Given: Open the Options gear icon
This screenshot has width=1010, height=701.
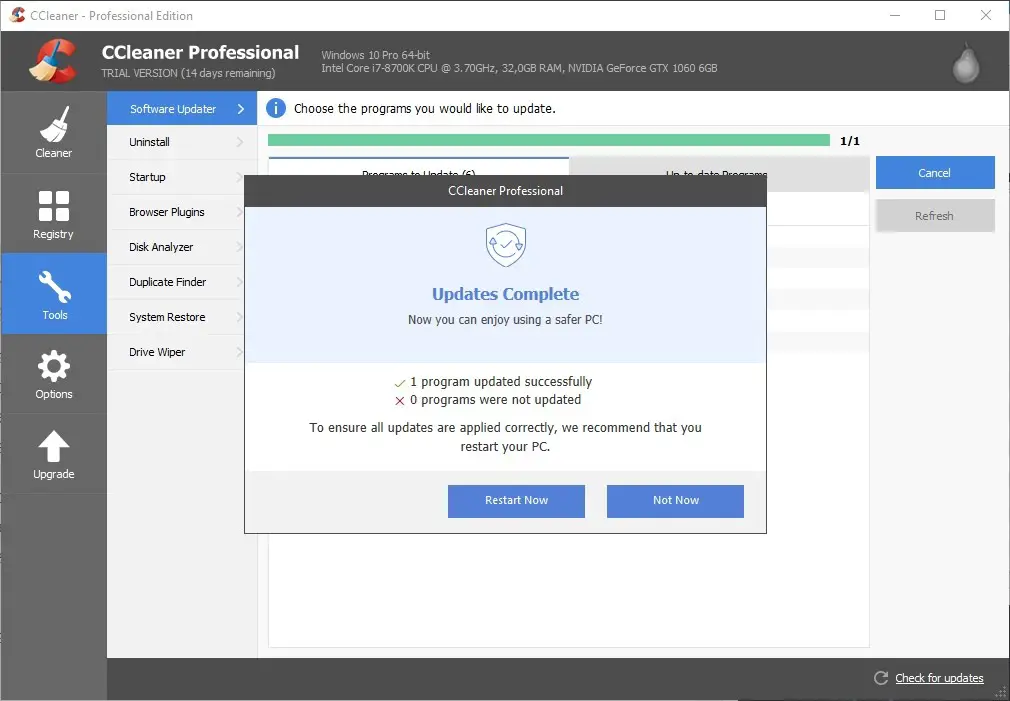Looking at the screenshot, I should click(53, 367).
